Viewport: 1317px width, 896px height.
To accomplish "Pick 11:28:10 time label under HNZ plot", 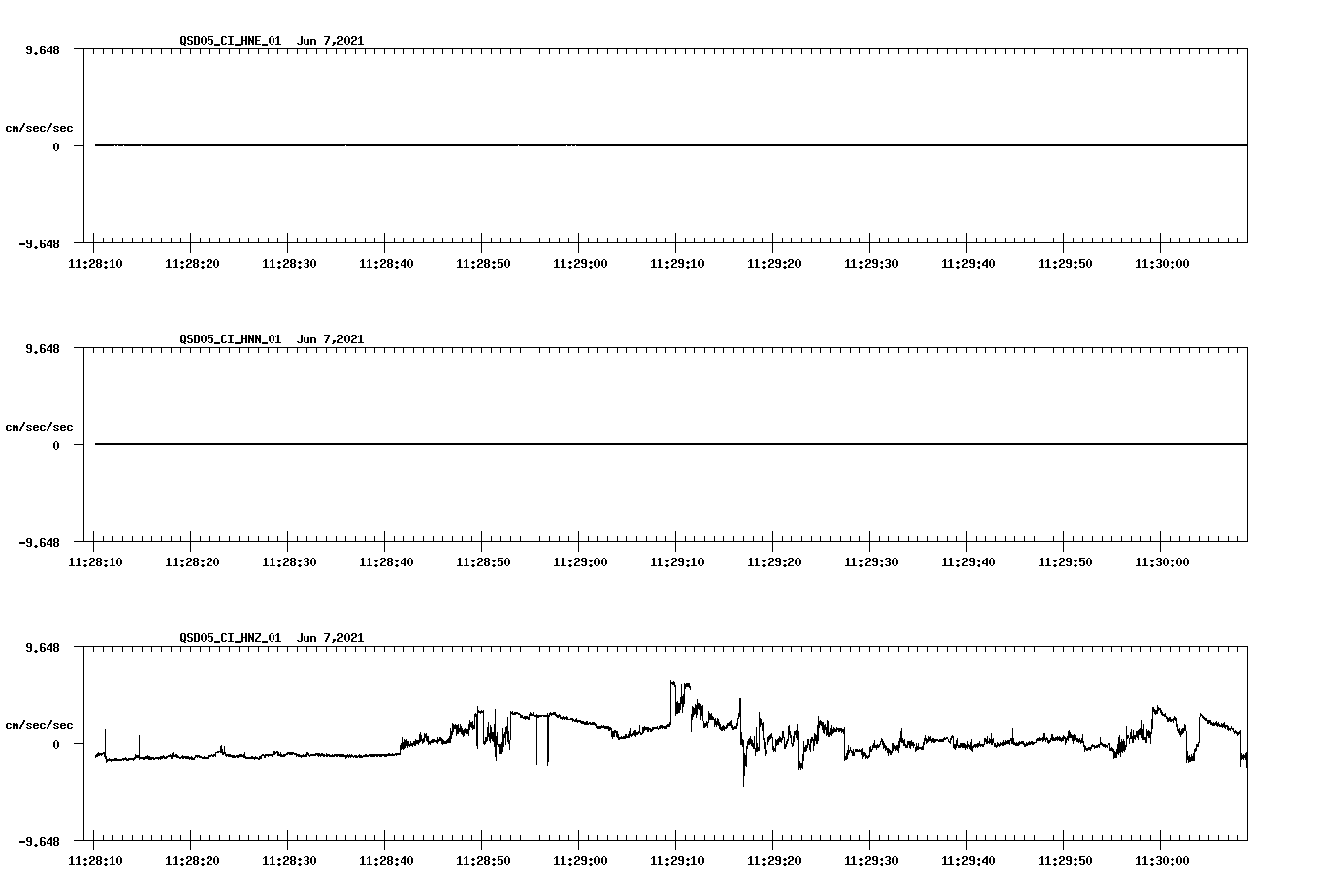I will (95, 861).
